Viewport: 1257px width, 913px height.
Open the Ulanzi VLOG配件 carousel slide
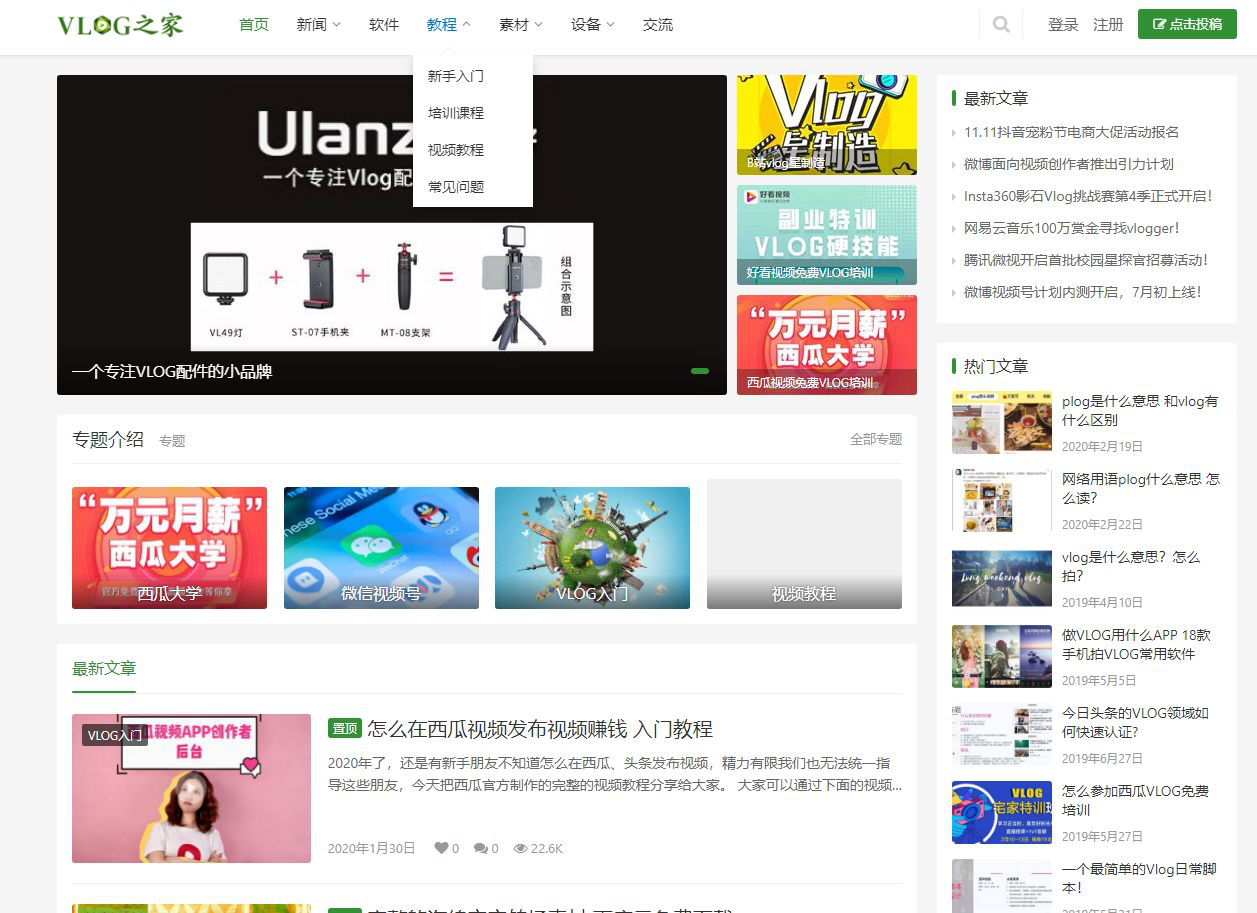point(392,235)
